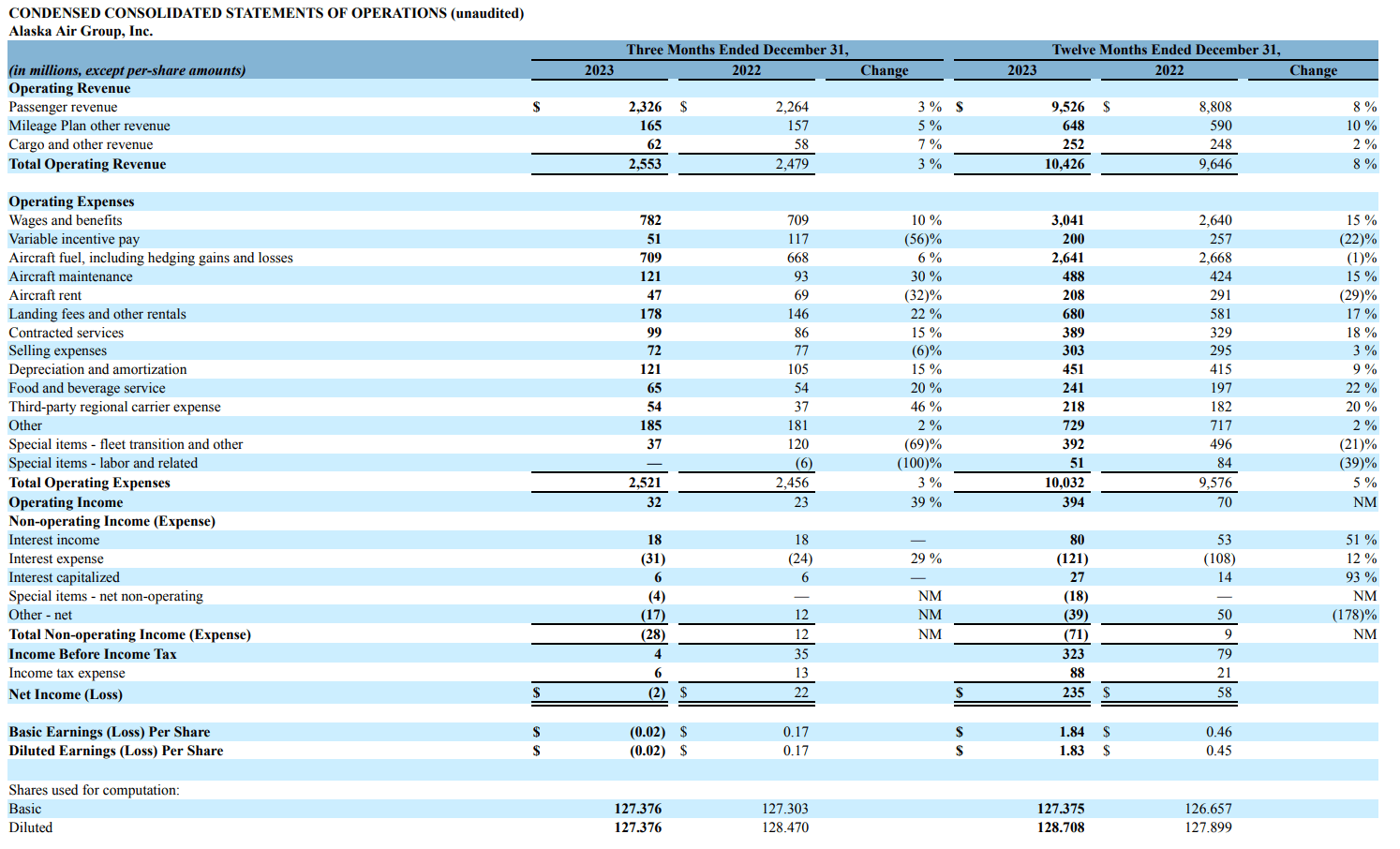Select the "Interest capitalized" row label
The width and height of the screenshot is (1400, 849).
pyautogui.click(x=64, y=577)
